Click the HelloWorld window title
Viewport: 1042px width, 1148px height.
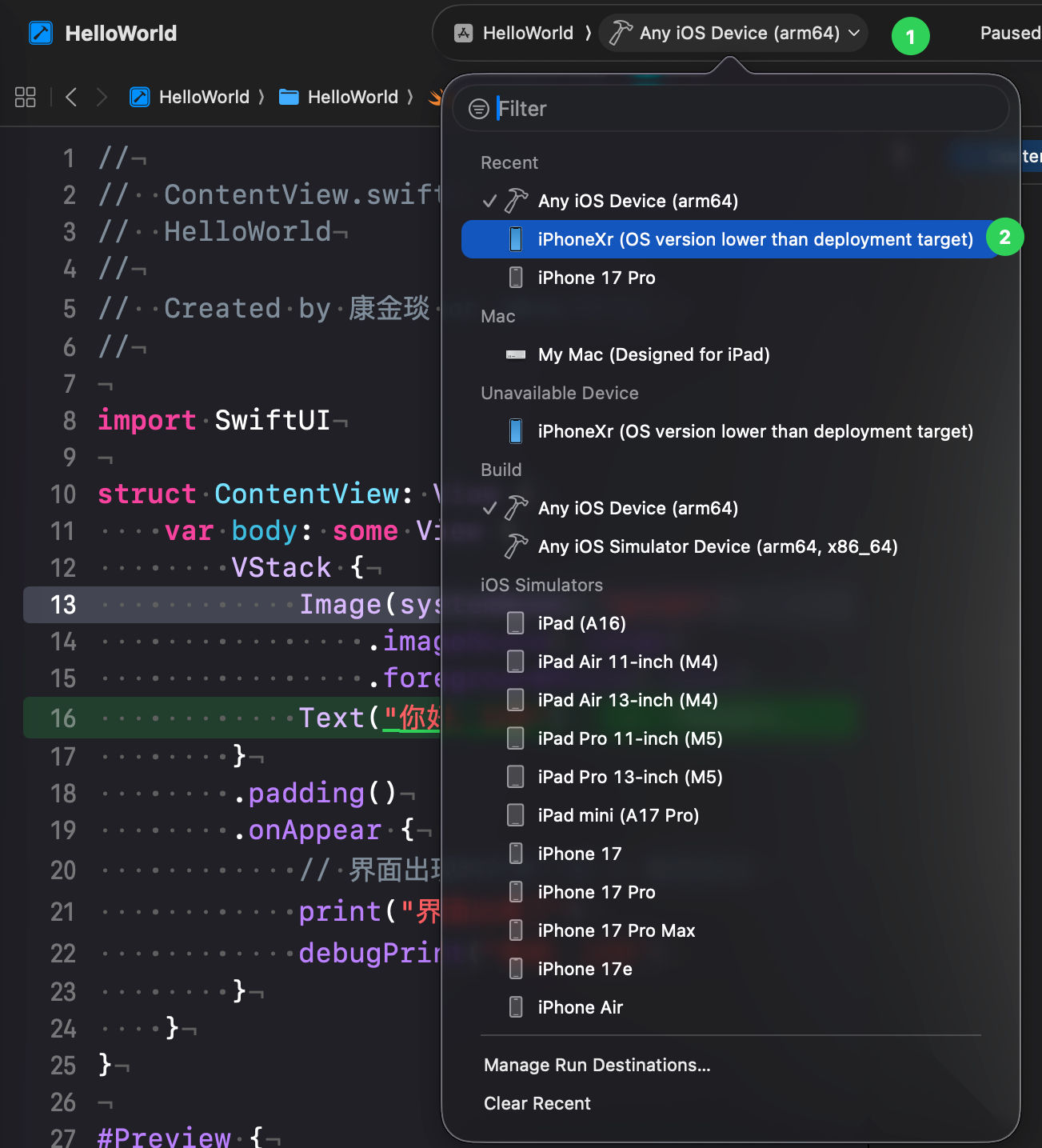pos(121,33)
